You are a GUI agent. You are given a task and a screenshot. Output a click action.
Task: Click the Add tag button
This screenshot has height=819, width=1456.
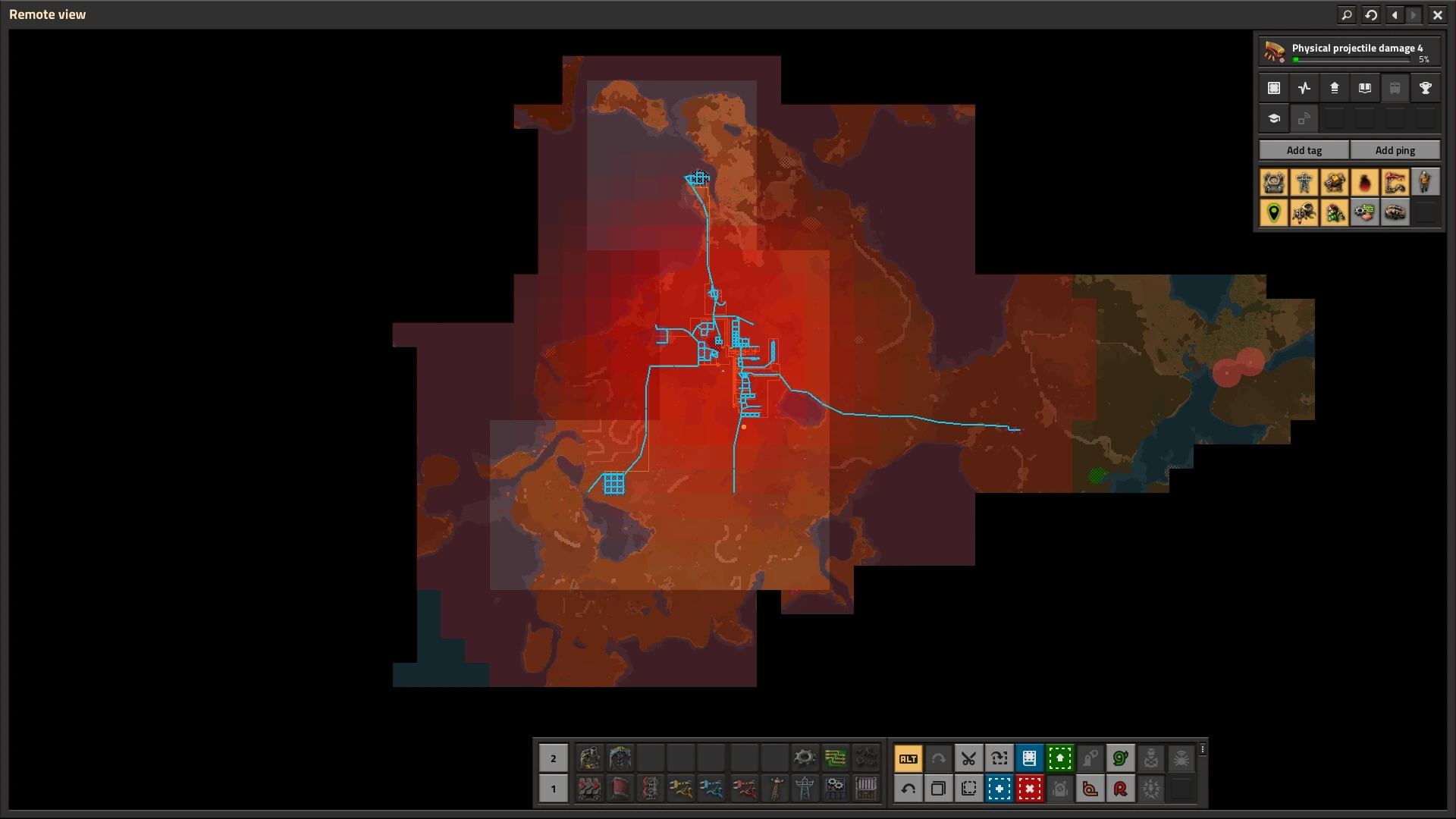tap(1304, 150)
